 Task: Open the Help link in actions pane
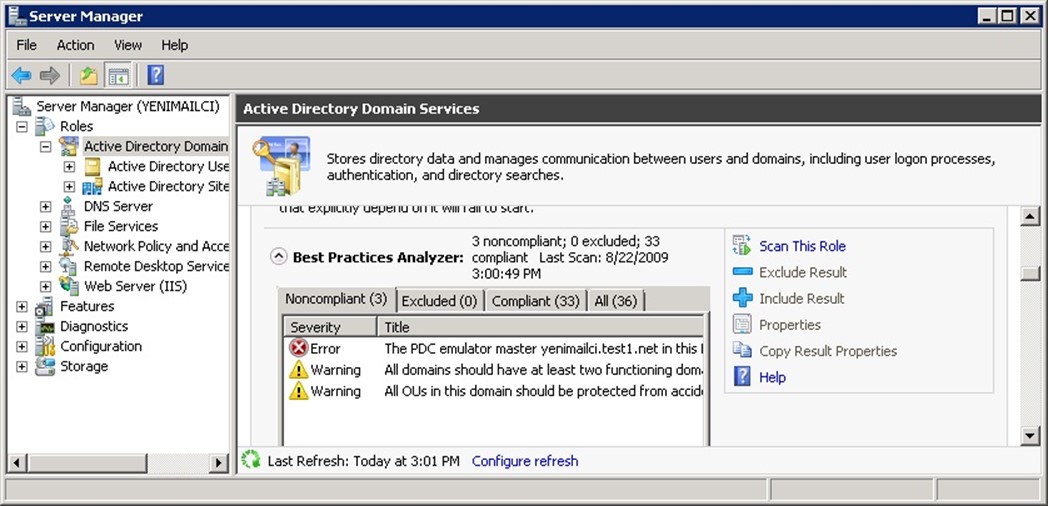coord(772,377)
